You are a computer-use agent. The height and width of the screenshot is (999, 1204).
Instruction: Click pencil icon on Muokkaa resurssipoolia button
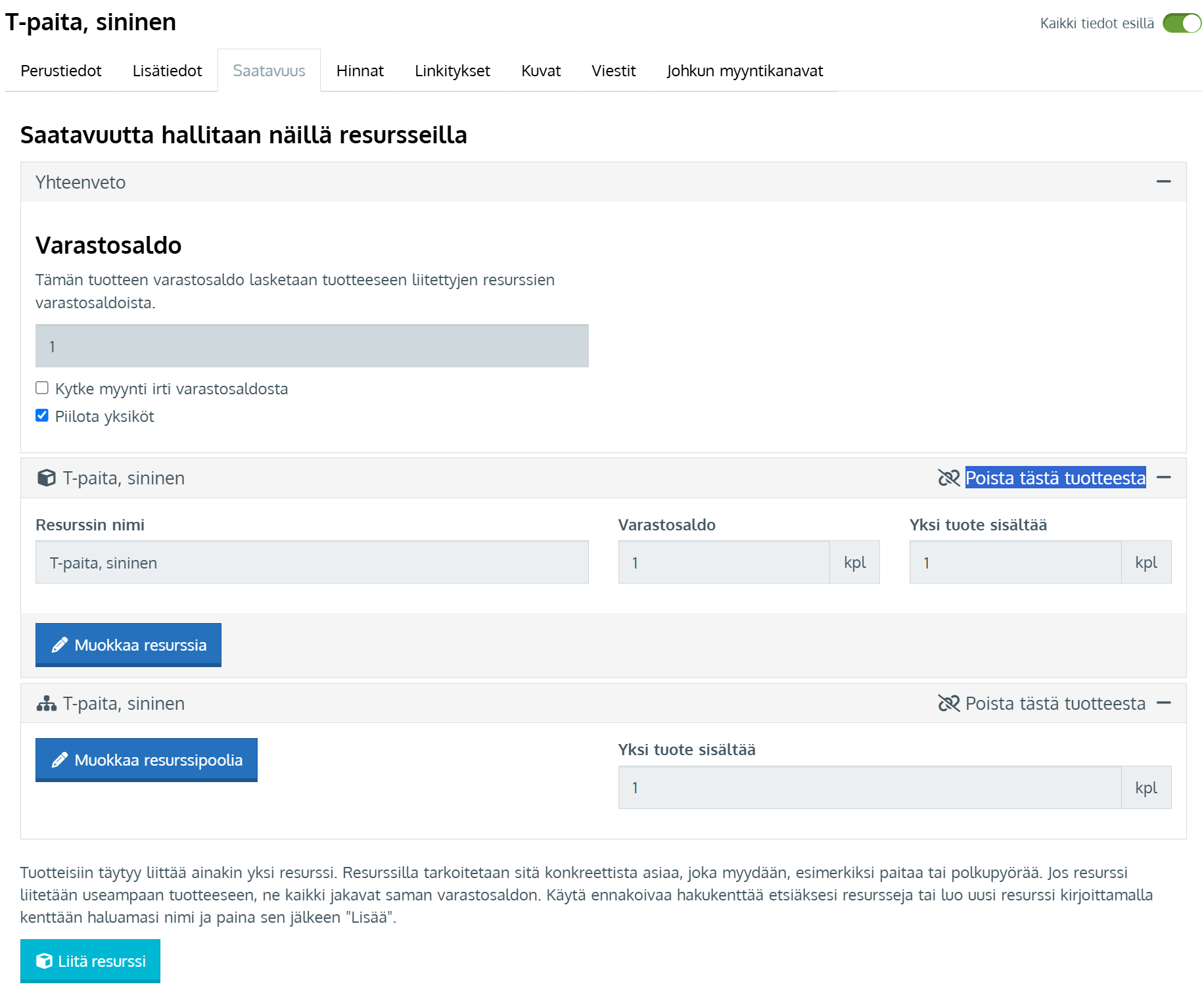(60, 760)
